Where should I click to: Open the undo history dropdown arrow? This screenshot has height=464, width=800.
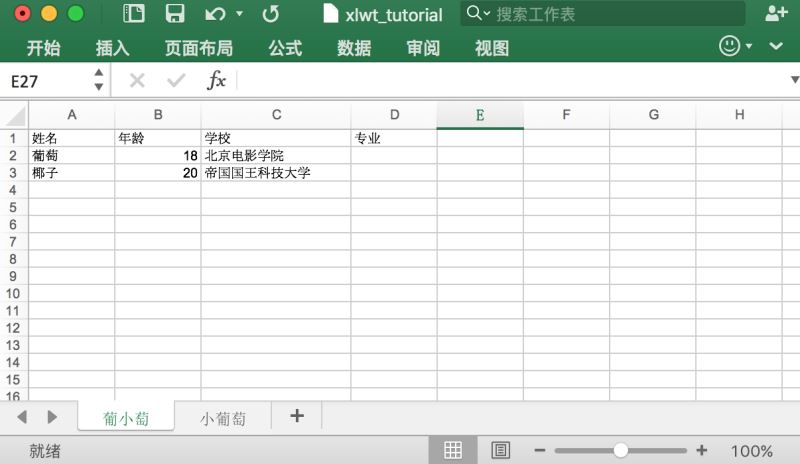[239, 14]
